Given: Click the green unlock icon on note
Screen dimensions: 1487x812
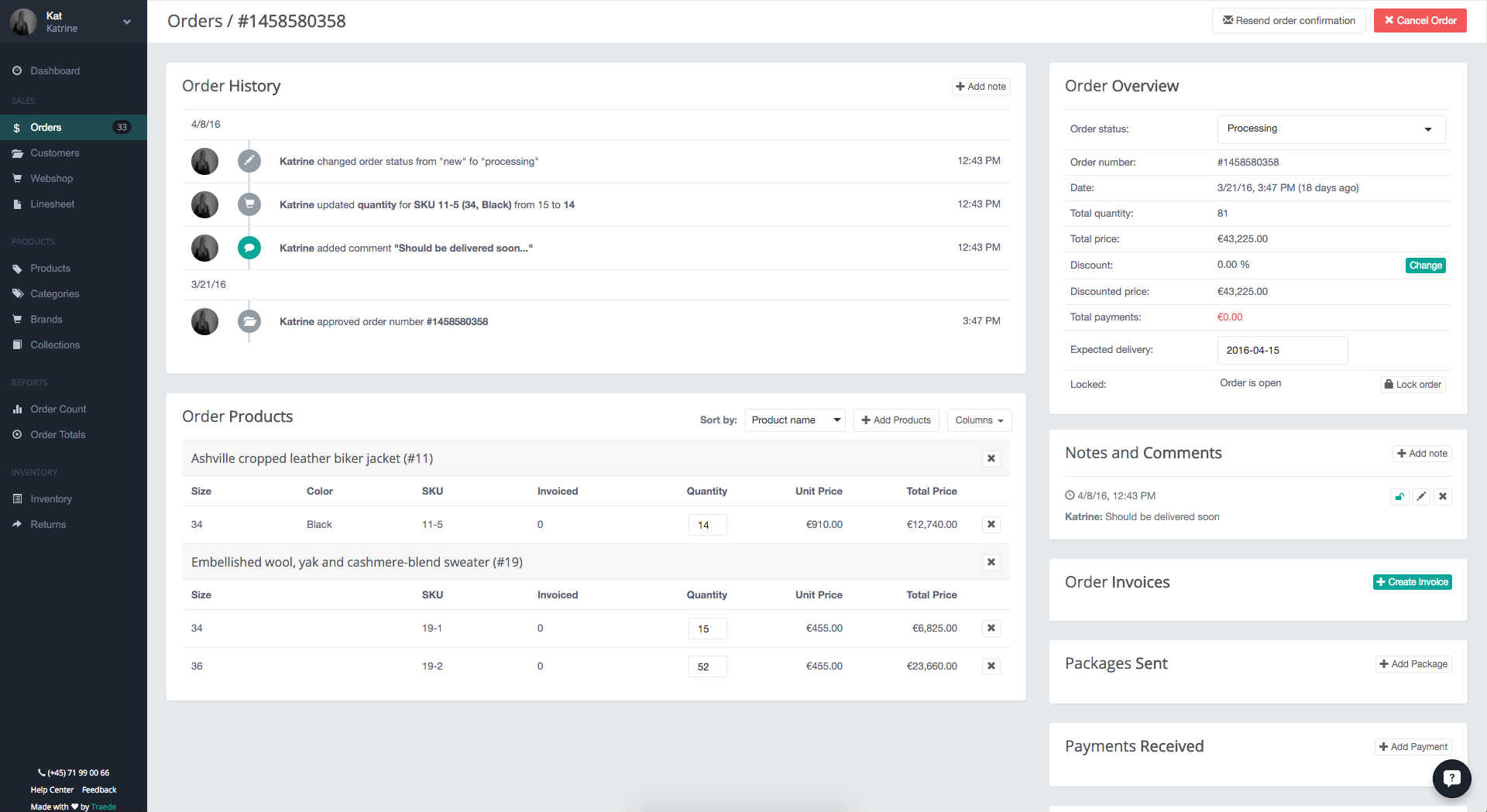Looking at the screenshot, I should click(x=1399, y=497).
